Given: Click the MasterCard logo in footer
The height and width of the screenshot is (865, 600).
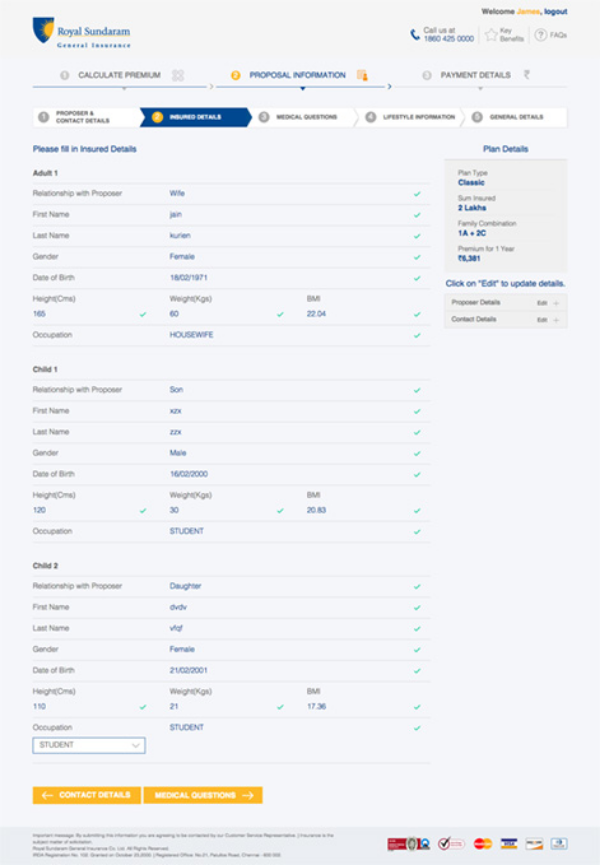Looking at the screenshot, I should pos(483,843).
